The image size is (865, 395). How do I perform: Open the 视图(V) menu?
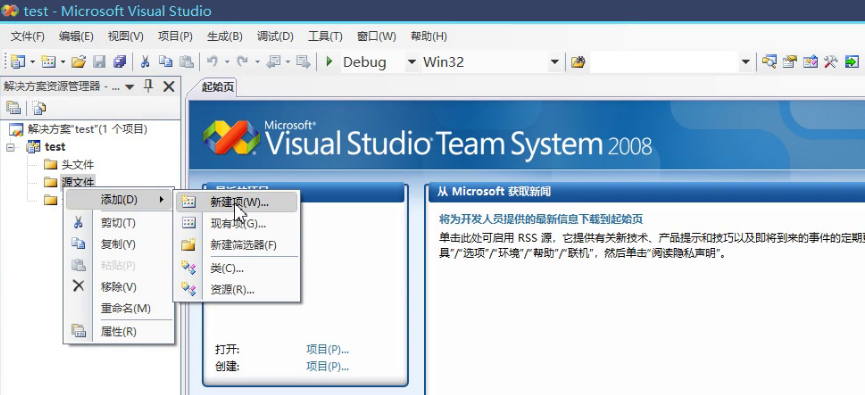point(126,36)
